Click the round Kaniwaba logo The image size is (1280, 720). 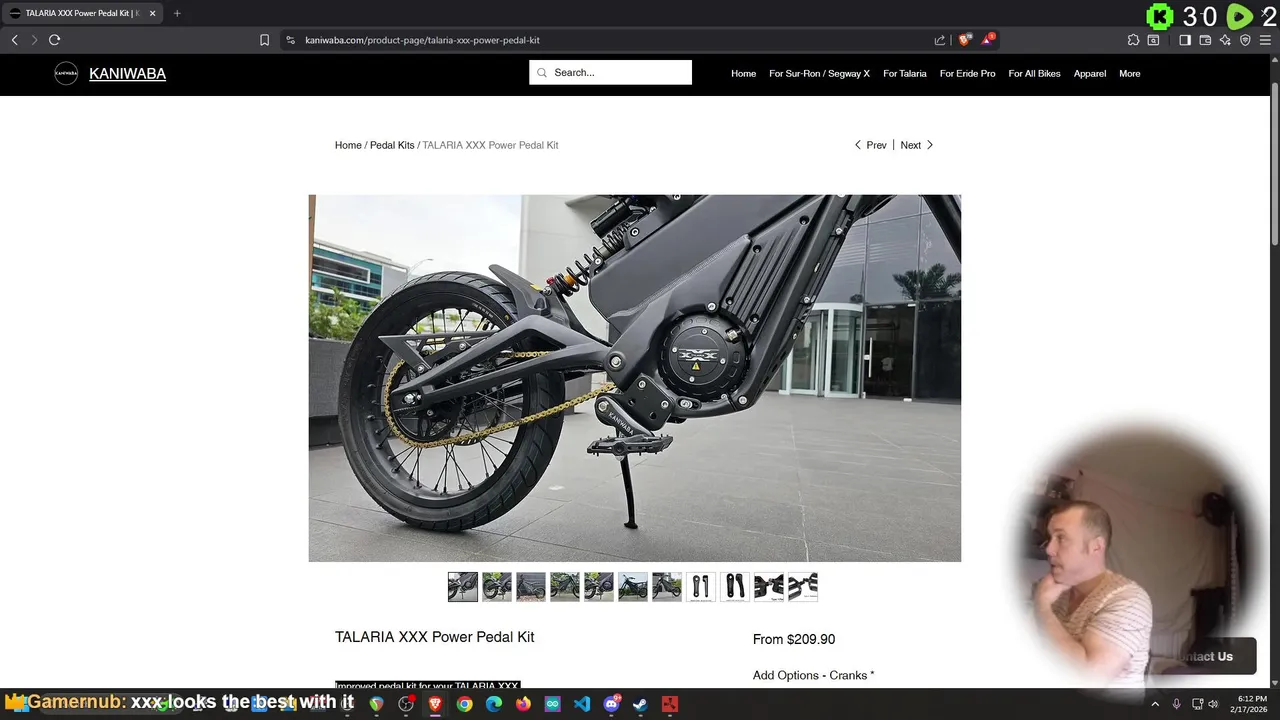tap(66, 73)
